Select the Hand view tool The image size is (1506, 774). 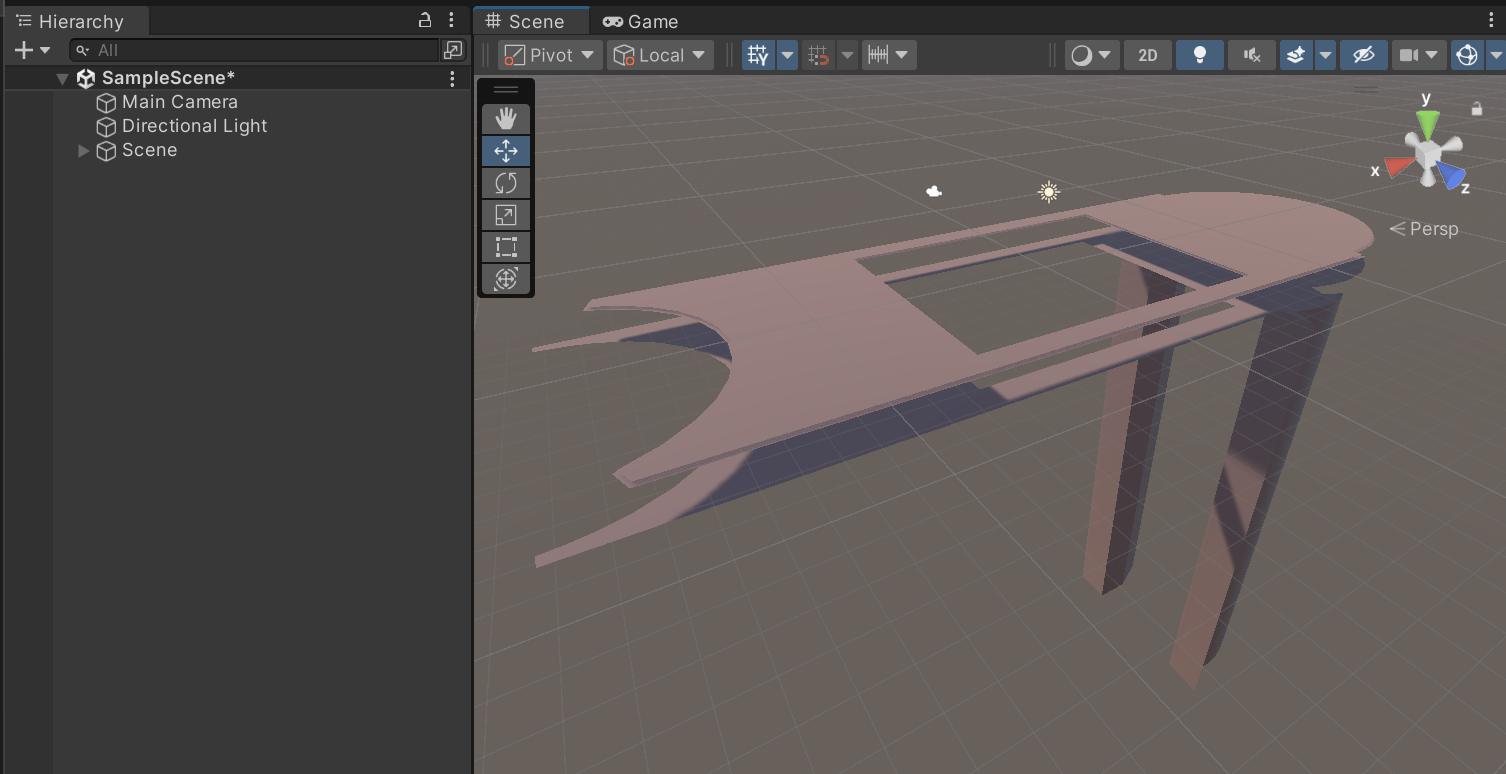coord(506,119)
